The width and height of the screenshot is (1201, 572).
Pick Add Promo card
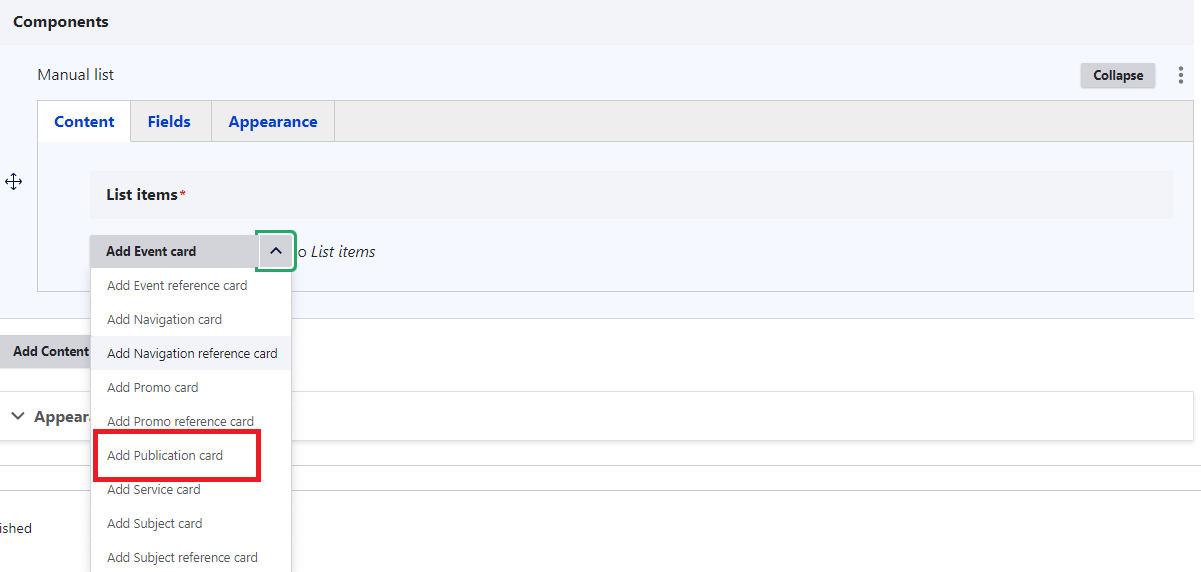152,387
